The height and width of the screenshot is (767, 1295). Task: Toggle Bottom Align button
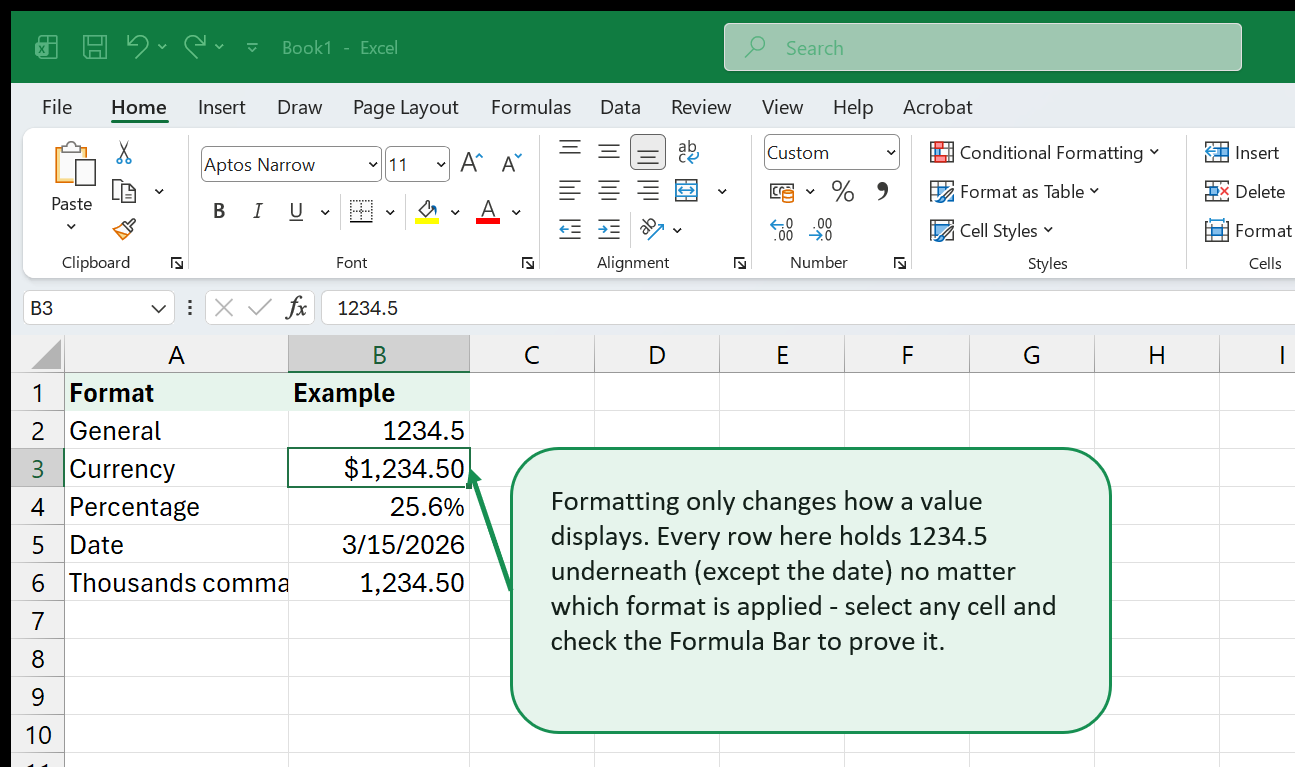[648, 152]
